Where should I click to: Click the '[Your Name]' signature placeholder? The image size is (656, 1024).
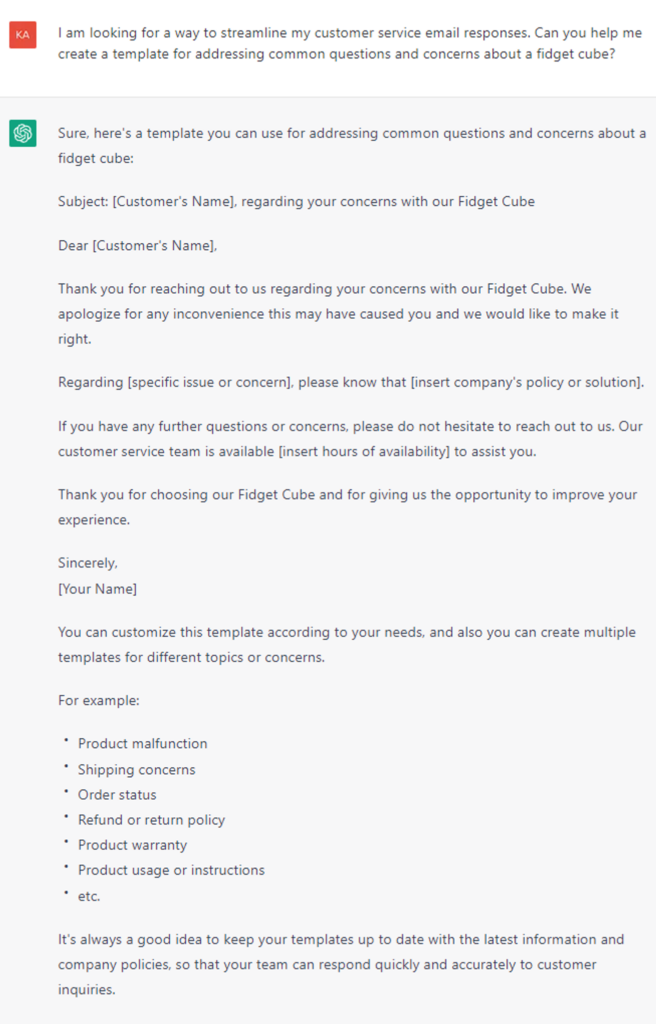tap(97, 589)
